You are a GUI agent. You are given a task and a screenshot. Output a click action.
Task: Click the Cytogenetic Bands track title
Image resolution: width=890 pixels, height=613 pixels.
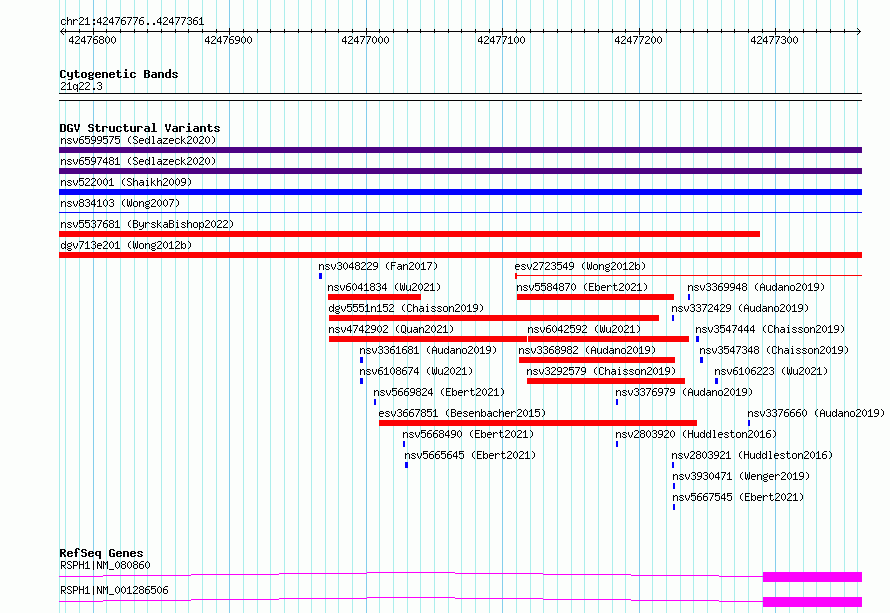tap(118, 74)
